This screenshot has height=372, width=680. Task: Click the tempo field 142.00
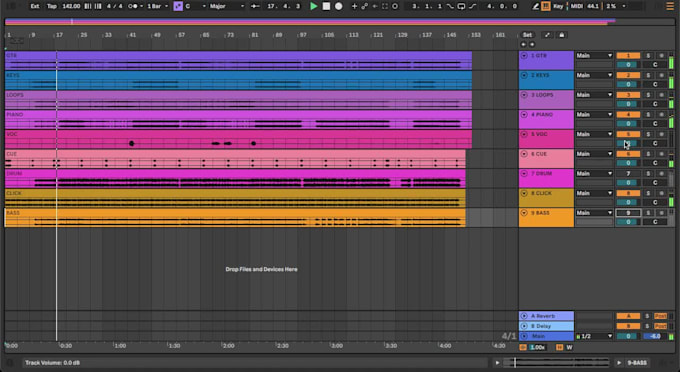pos(71,6)
